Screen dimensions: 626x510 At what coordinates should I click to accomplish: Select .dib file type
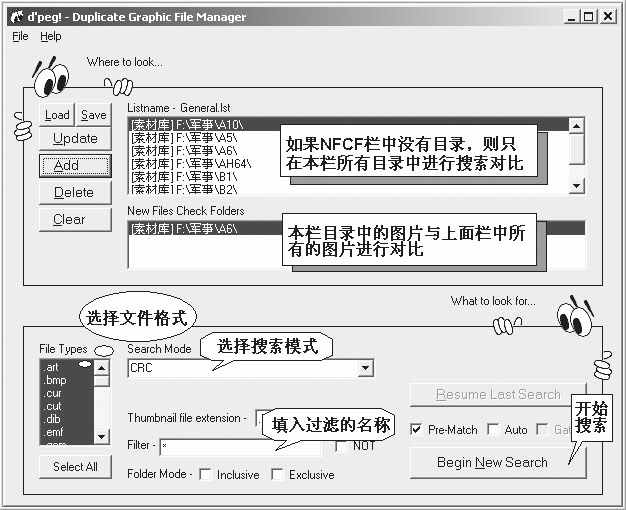(x=67, y=419)
